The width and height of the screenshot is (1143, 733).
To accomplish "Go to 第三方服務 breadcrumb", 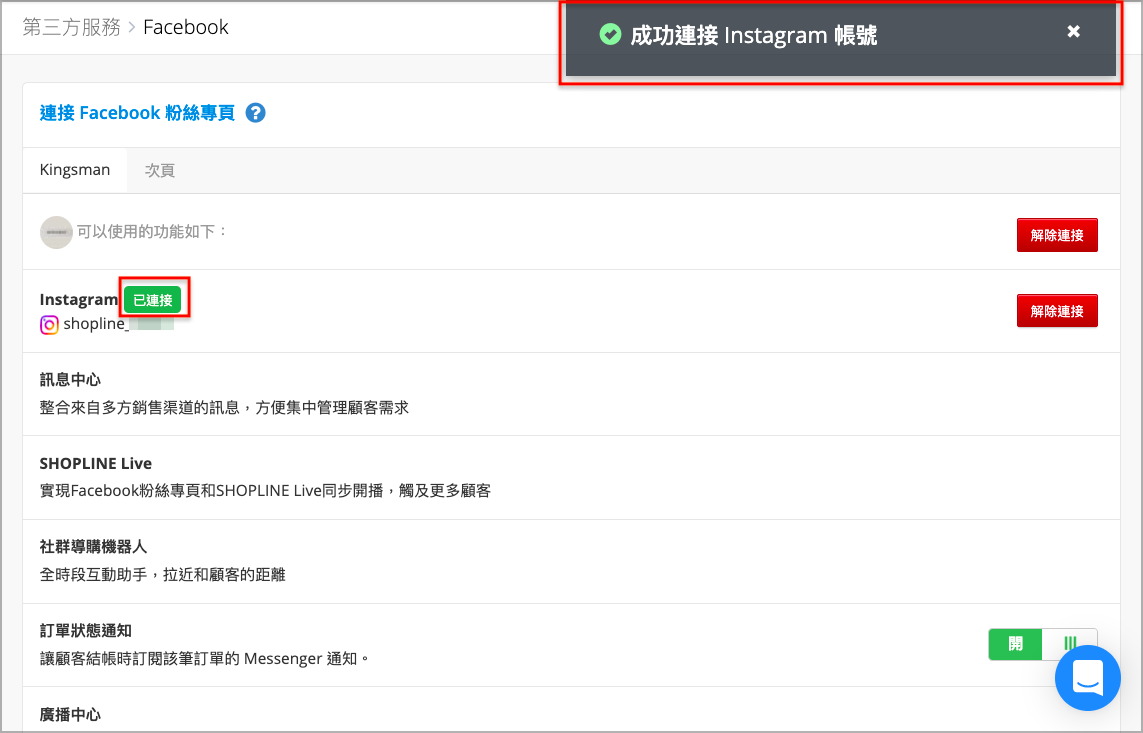I will tap(71, 27).
